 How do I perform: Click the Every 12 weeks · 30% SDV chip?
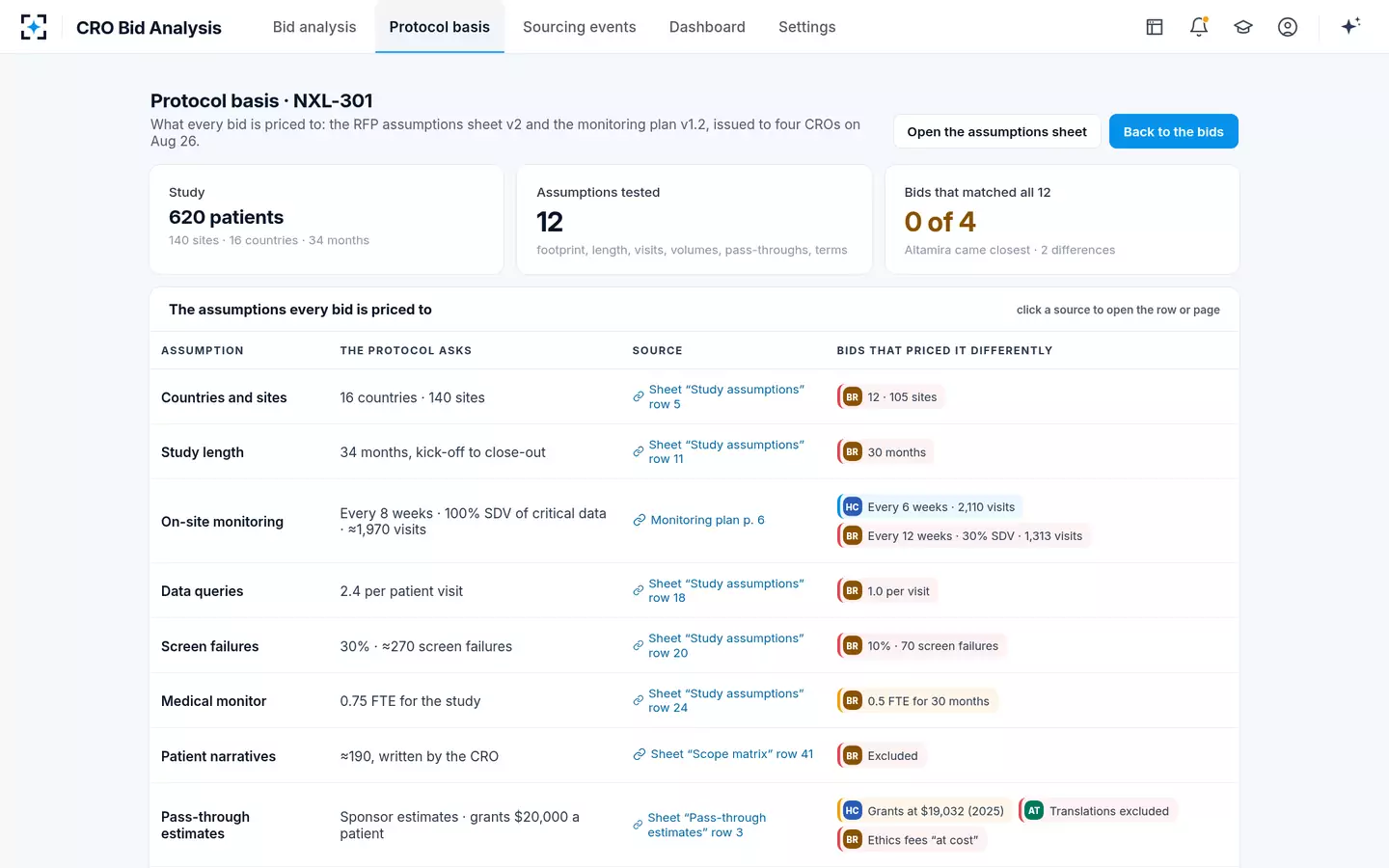click(964, 536)
